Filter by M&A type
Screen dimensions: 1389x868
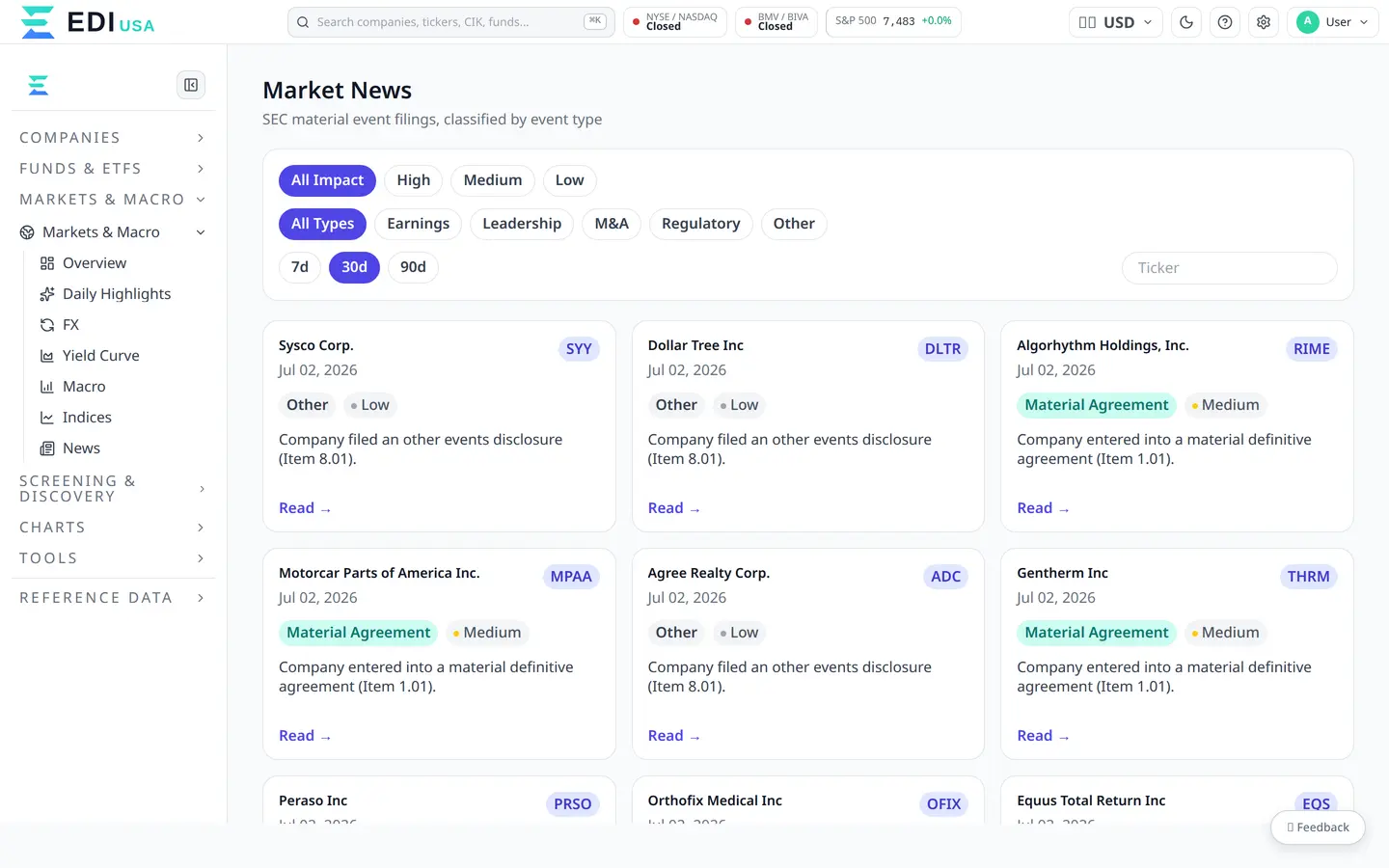[x=612, y=224]
